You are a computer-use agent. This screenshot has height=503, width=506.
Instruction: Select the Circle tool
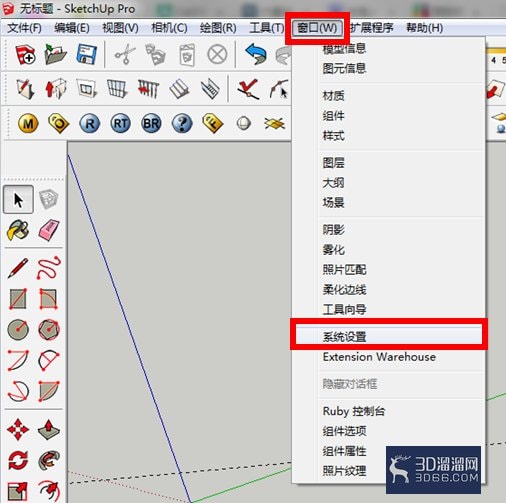click(18, 329)
